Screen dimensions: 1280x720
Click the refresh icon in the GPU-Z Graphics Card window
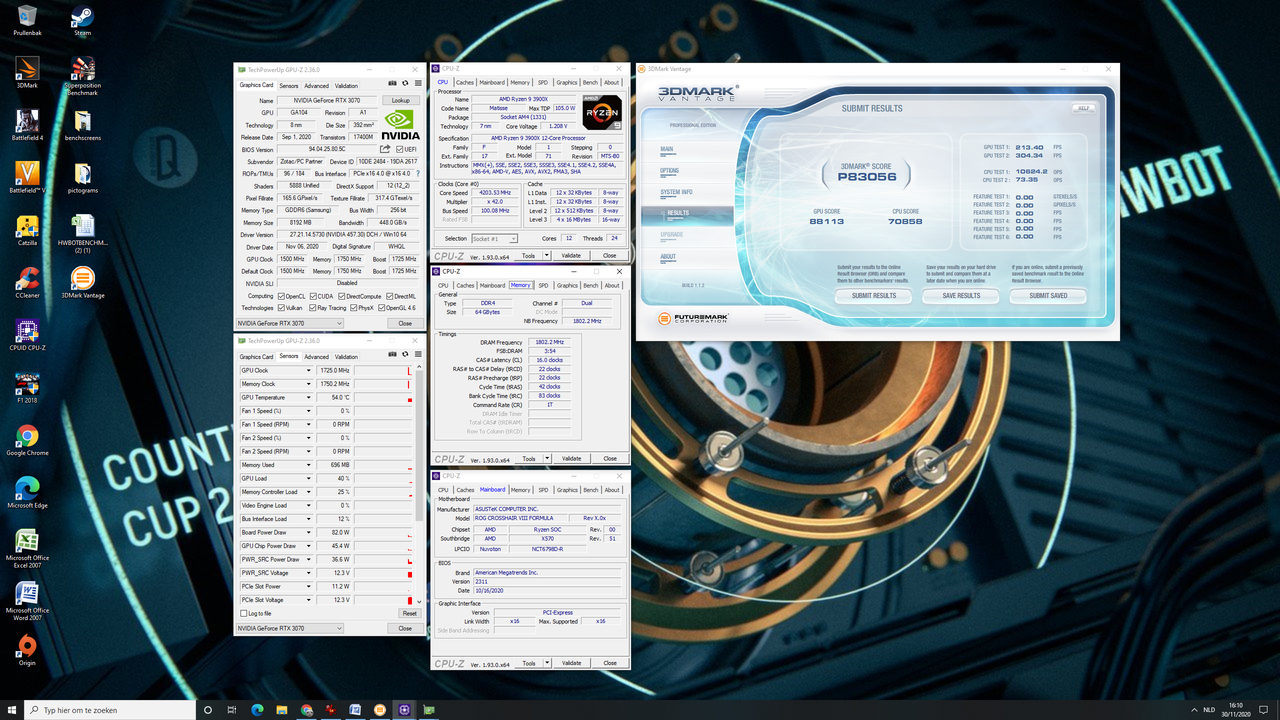tap(404, 85)
